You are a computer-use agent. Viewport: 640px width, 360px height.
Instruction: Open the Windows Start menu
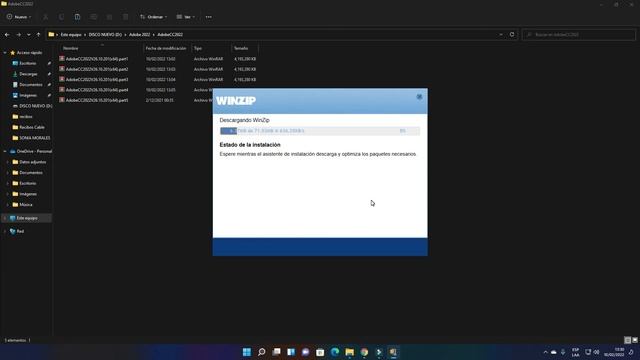tap(247, 352)
